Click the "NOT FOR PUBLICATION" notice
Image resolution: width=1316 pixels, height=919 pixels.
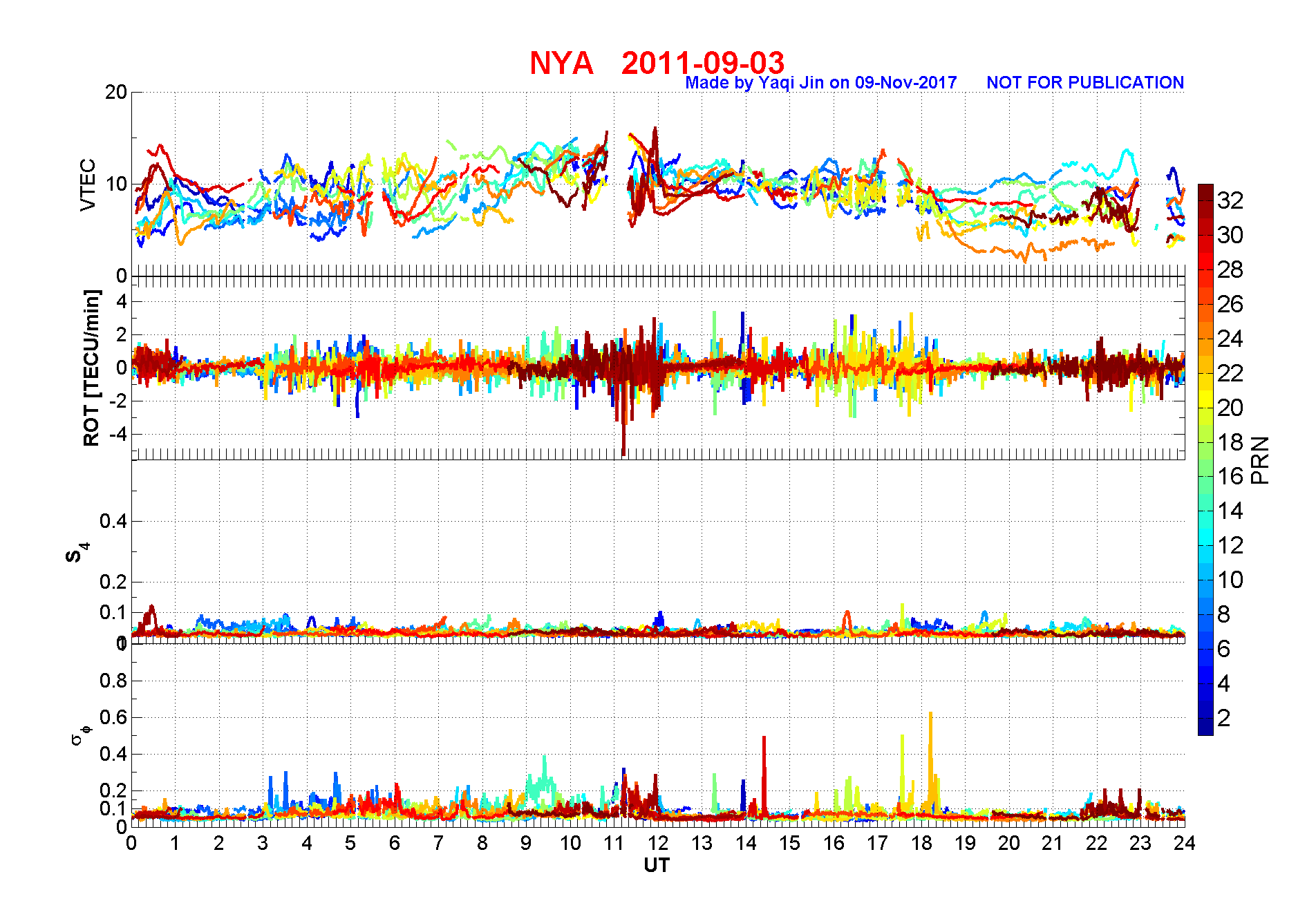[1085, 83]
